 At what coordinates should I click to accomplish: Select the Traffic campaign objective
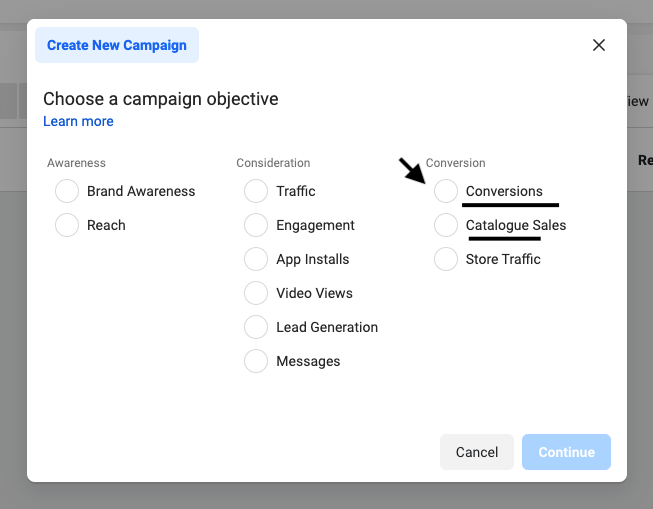(256, 191)
